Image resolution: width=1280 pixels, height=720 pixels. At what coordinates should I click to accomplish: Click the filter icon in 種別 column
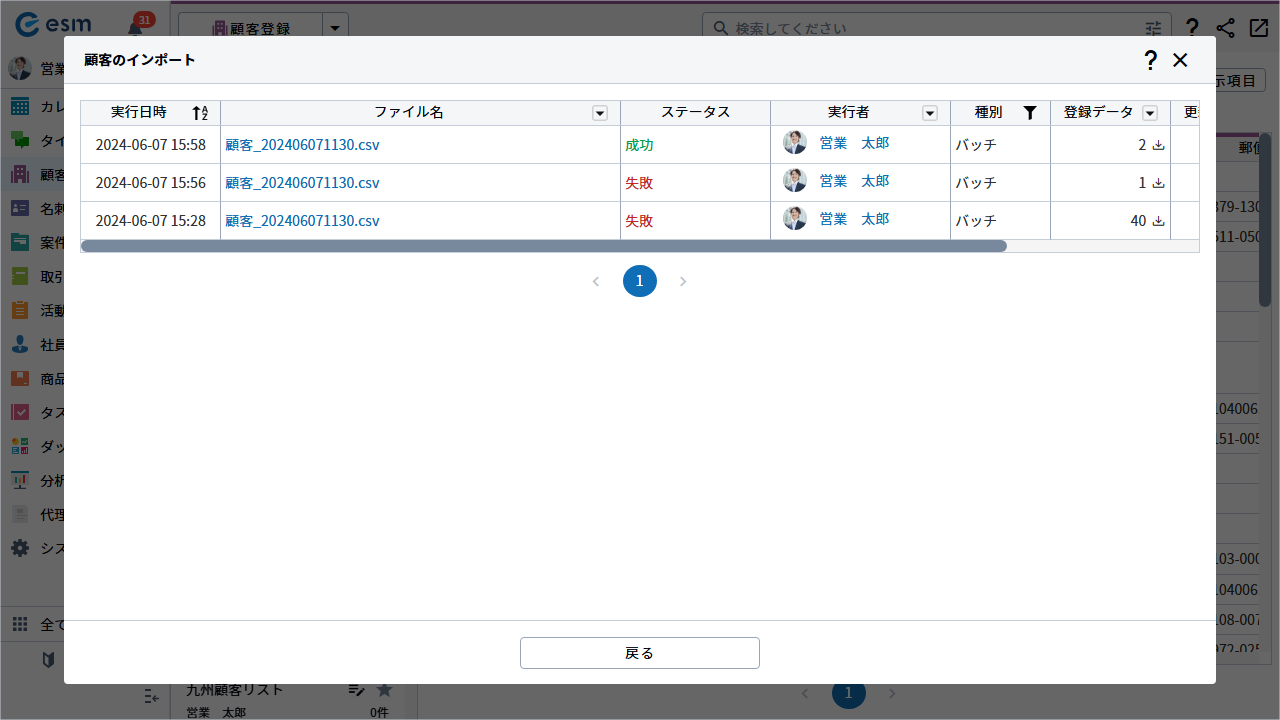tap(1030, 113)
